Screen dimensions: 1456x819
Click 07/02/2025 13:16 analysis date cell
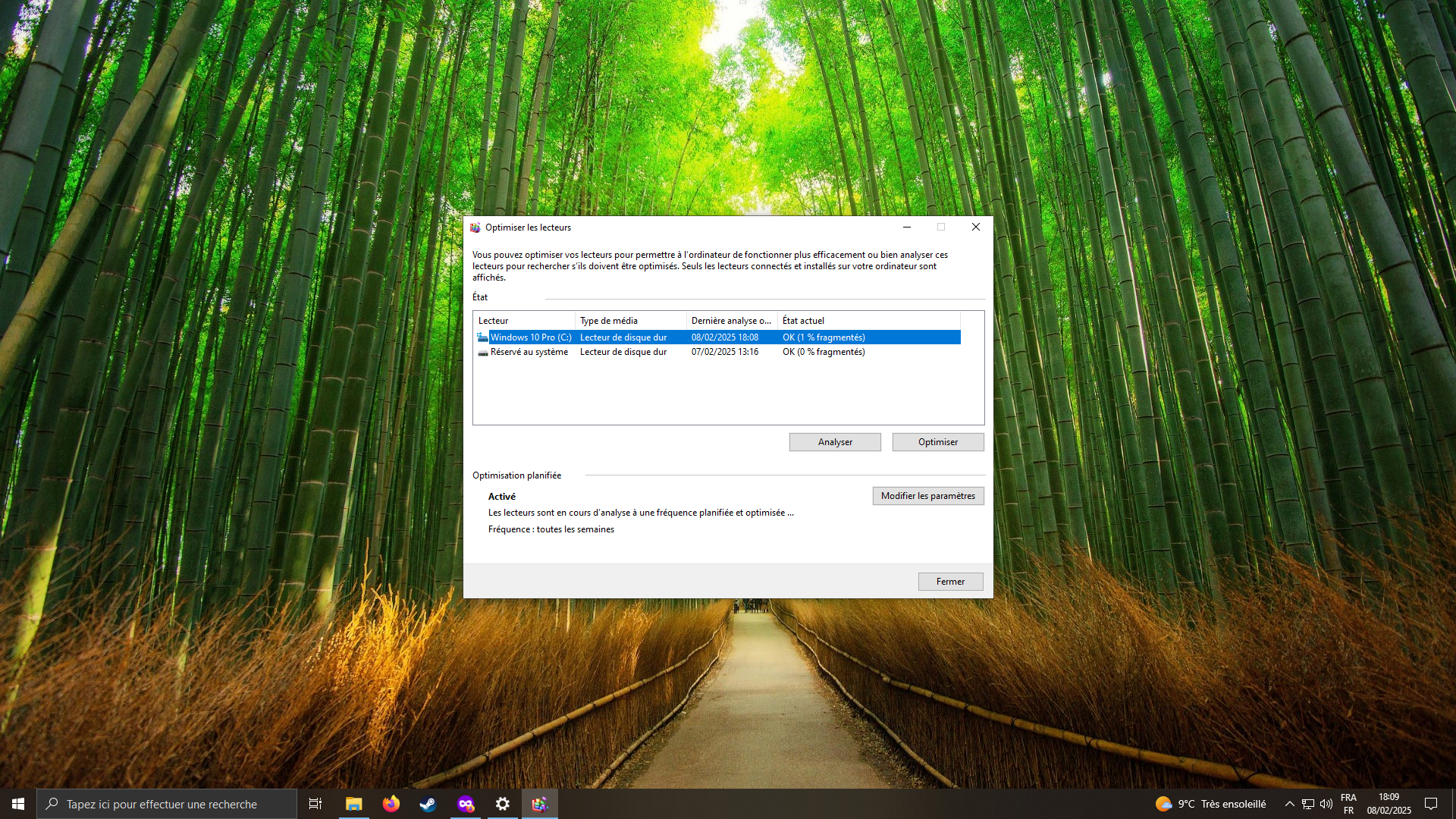tap(725, 352)
